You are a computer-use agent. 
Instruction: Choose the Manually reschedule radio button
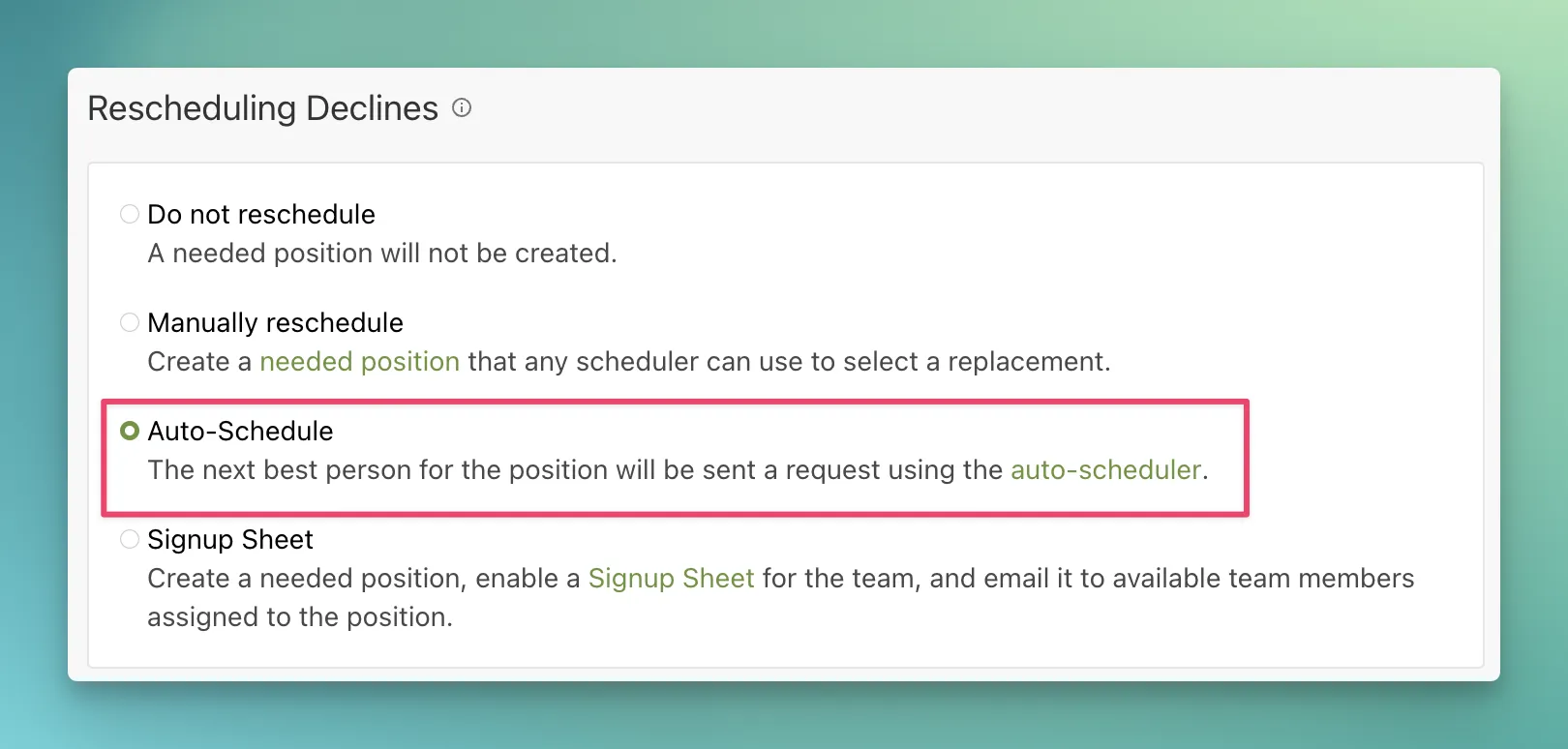pyautogui.click(x=130, y=322)
